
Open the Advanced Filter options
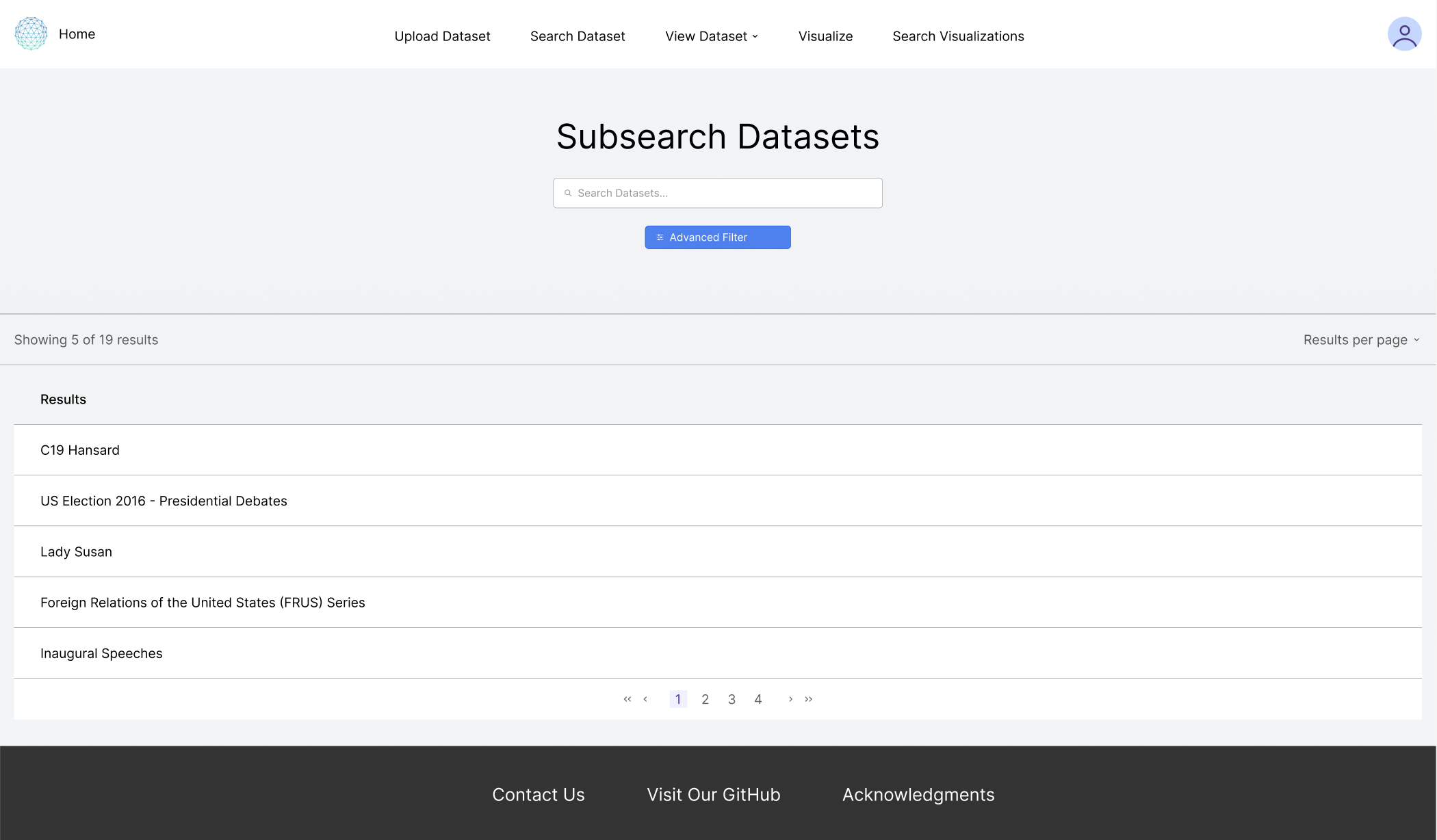pos(717,237)
